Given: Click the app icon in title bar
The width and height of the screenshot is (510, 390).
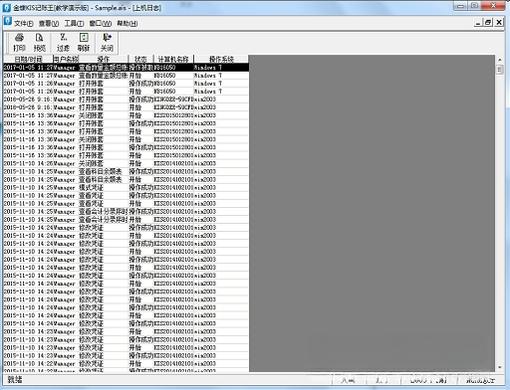Looking at the screenshot, I should 7,7.
